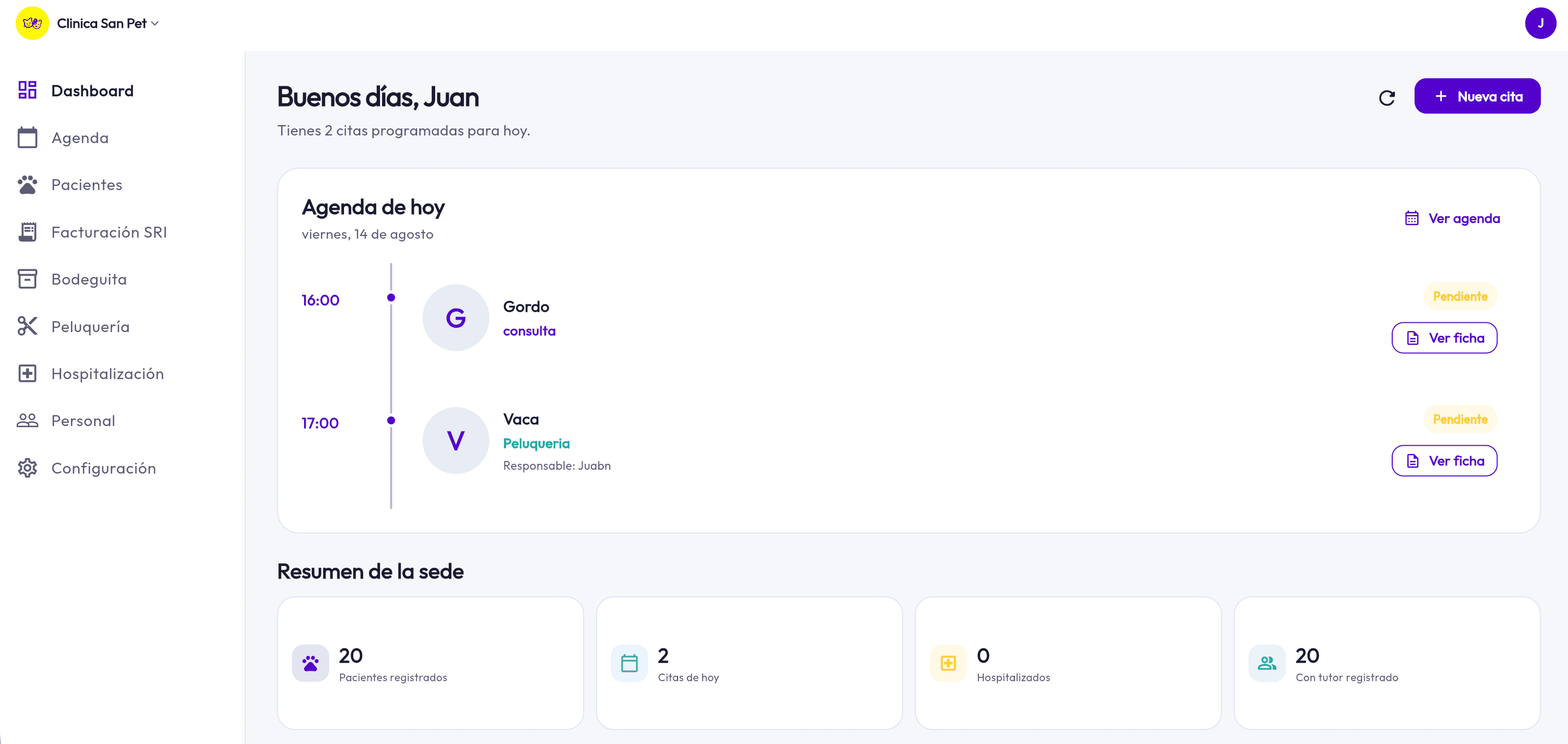
Task: Click the Responsable: Juabn text
Action: [x=556, y=466]
